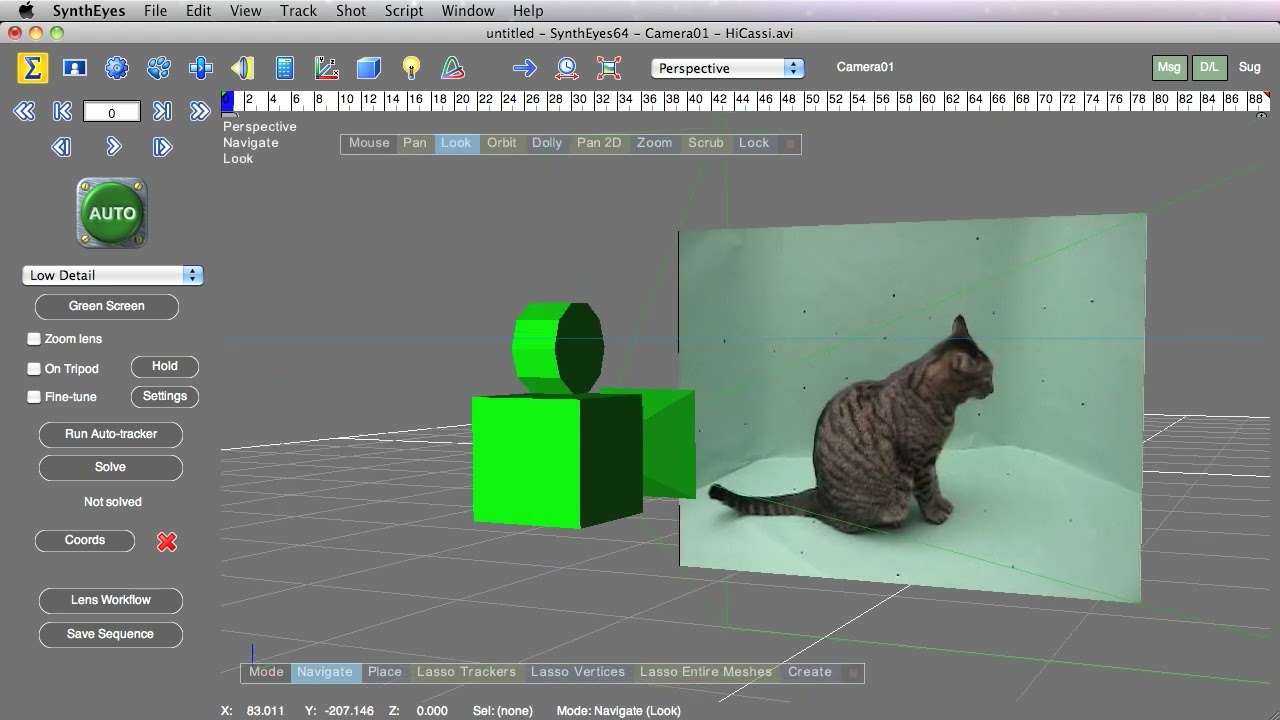
Task: Toggle the D/L indicator button
Action: pos(1209,67)
